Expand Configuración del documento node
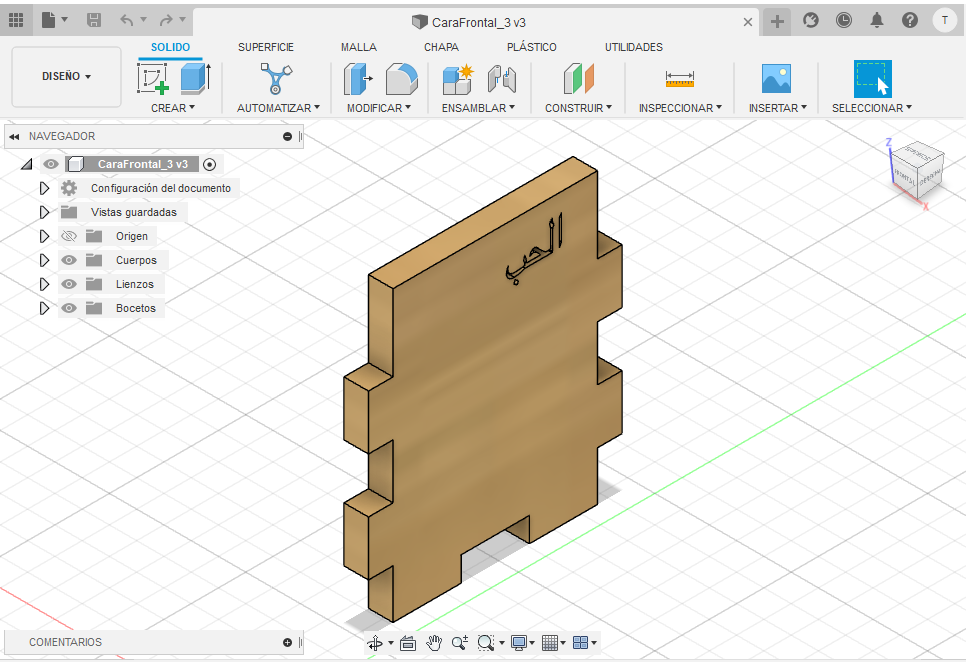The image size is (966, 662). (x=44, y=188)
